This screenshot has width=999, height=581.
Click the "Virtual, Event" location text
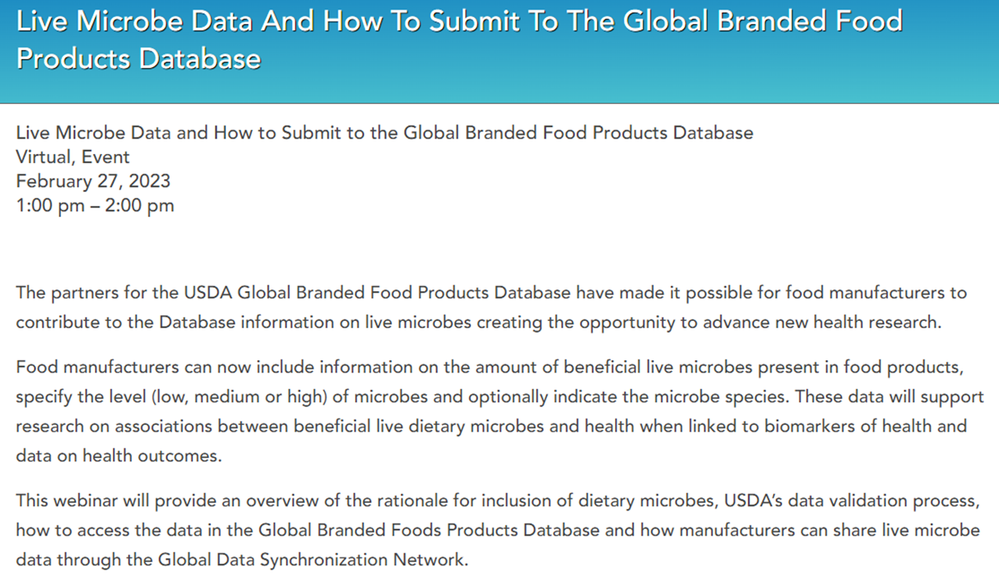(73, 156)
